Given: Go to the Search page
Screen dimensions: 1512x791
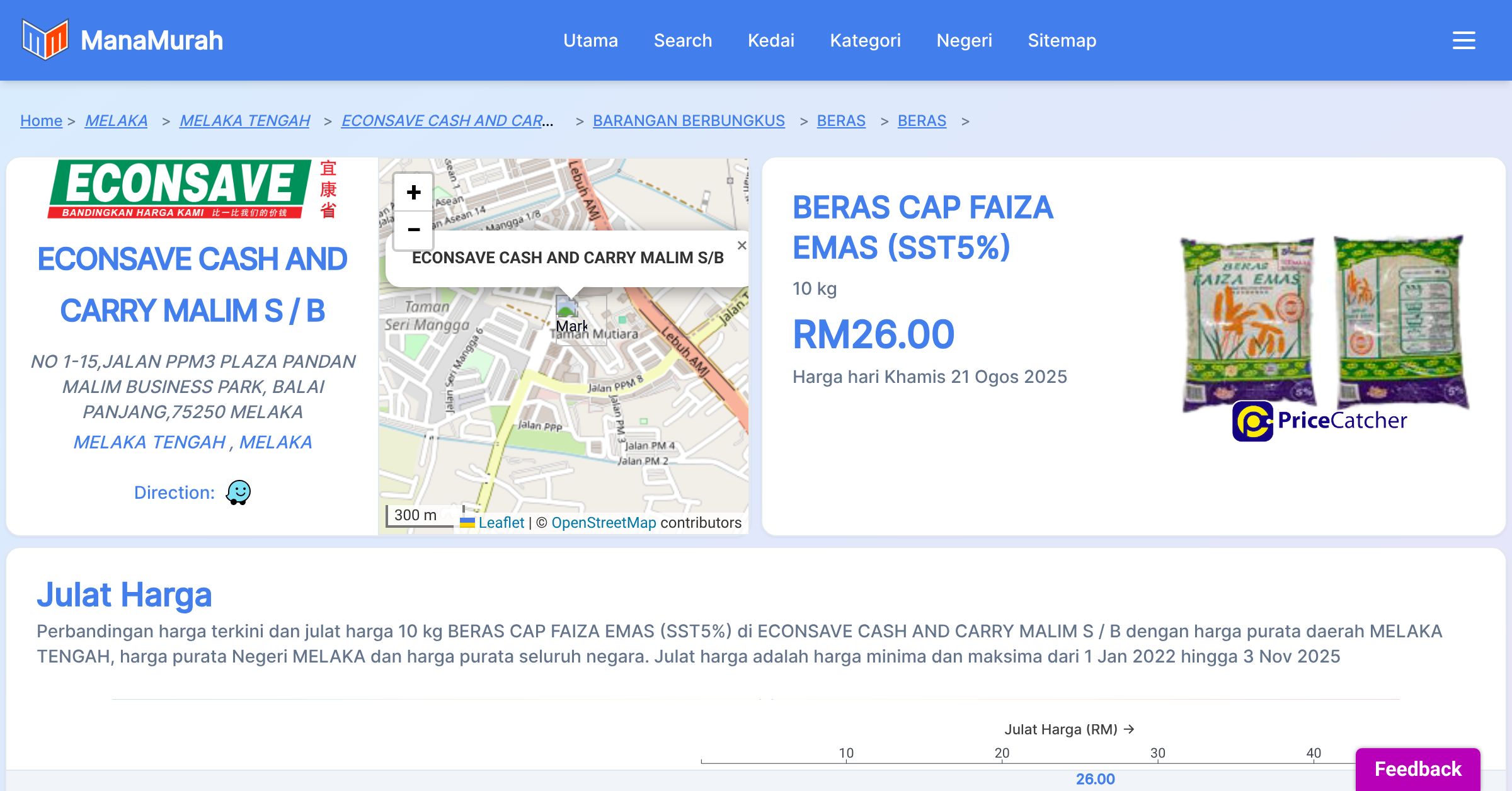Looking at the screenshot, I should point(682,40).
